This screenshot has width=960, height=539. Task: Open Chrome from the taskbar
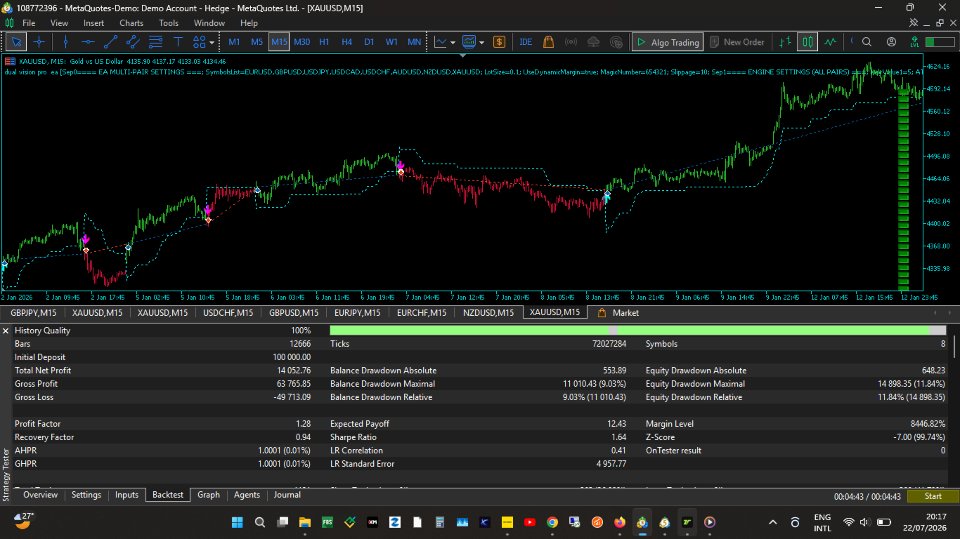pos(552,522)
